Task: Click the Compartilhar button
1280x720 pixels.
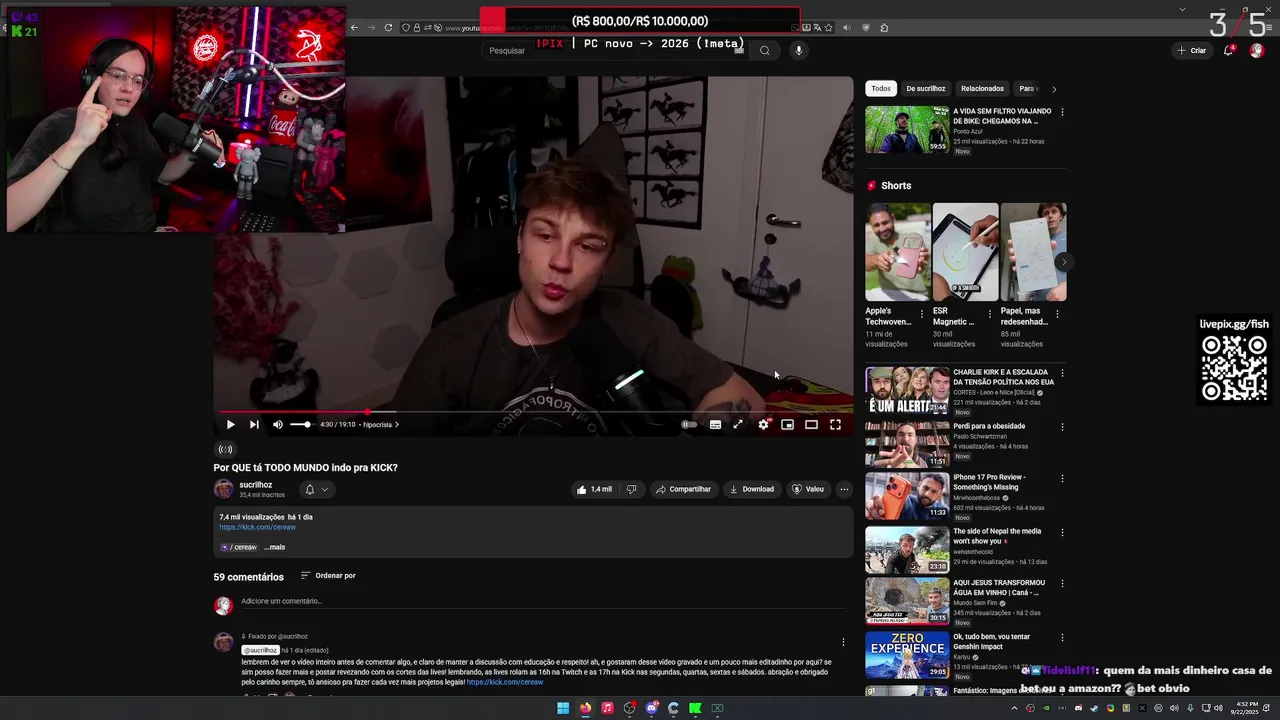Action: [x=683, y=489]
